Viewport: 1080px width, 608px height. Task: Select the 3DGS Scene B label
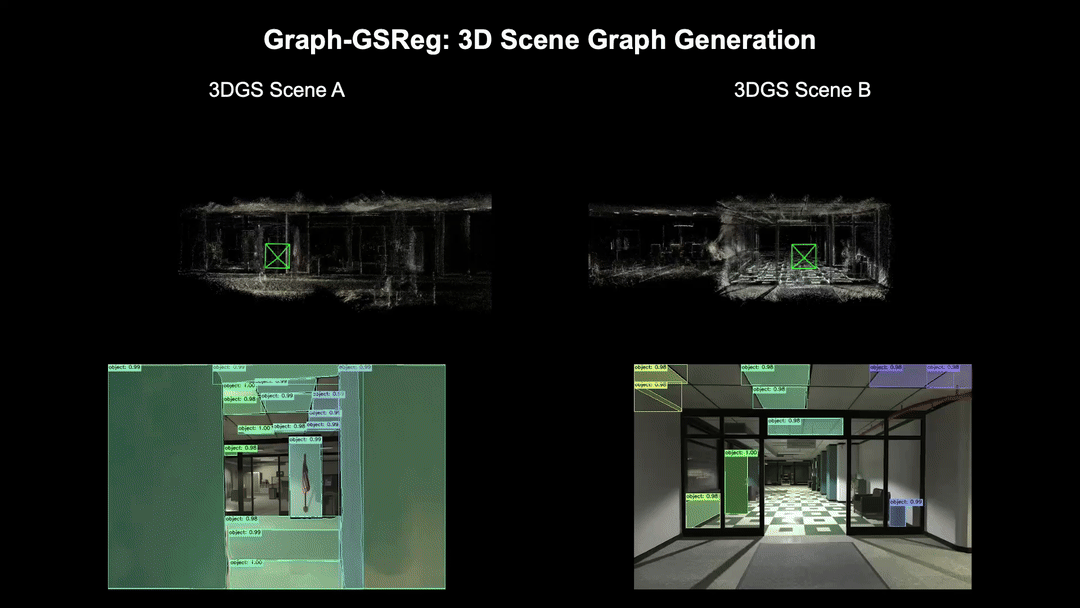pos(802,90)
